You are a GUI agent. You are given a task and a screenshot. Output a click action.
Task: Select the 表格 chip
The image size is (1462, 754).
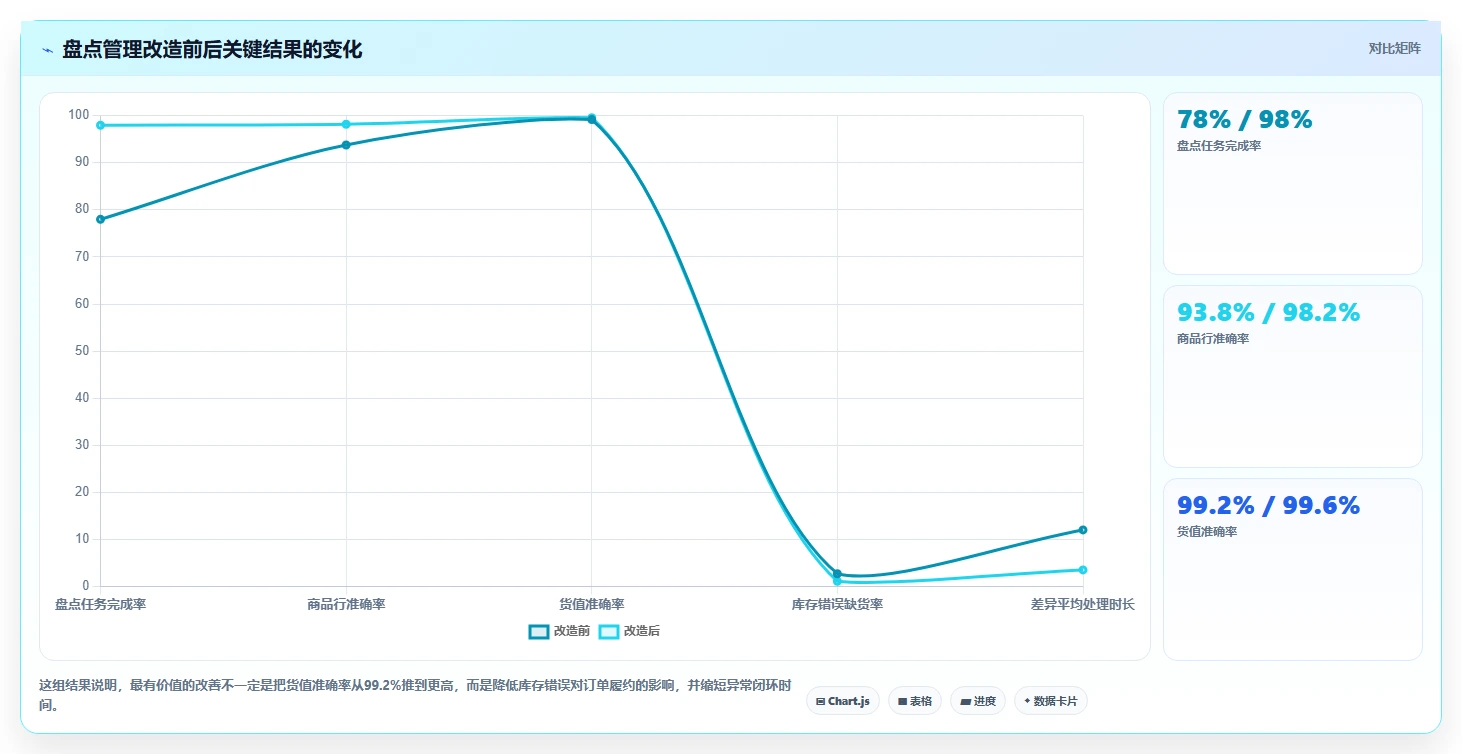coord(915,701)
